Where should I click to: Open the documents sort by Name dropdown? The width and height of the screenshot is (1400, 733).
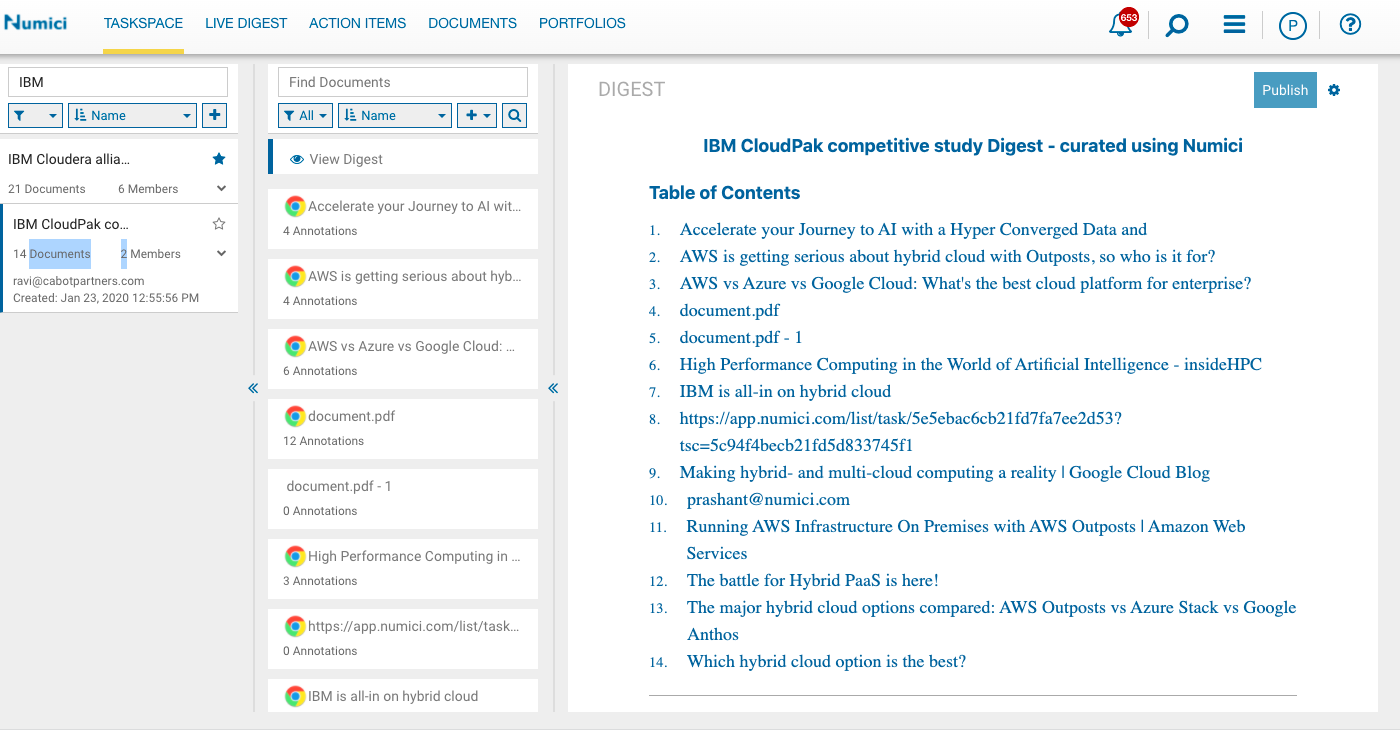click(x=395, y=115)
